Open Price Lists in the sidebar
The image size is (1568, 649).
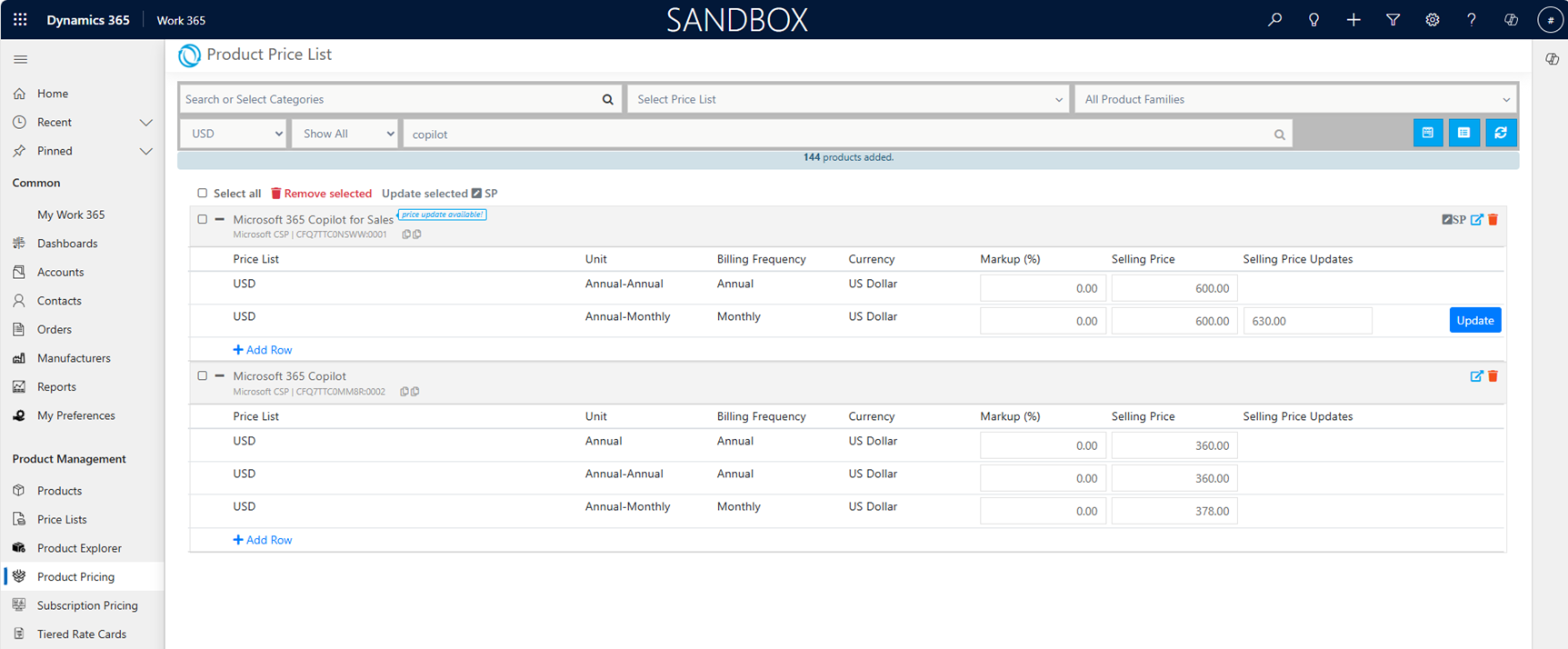pos(62,519)
